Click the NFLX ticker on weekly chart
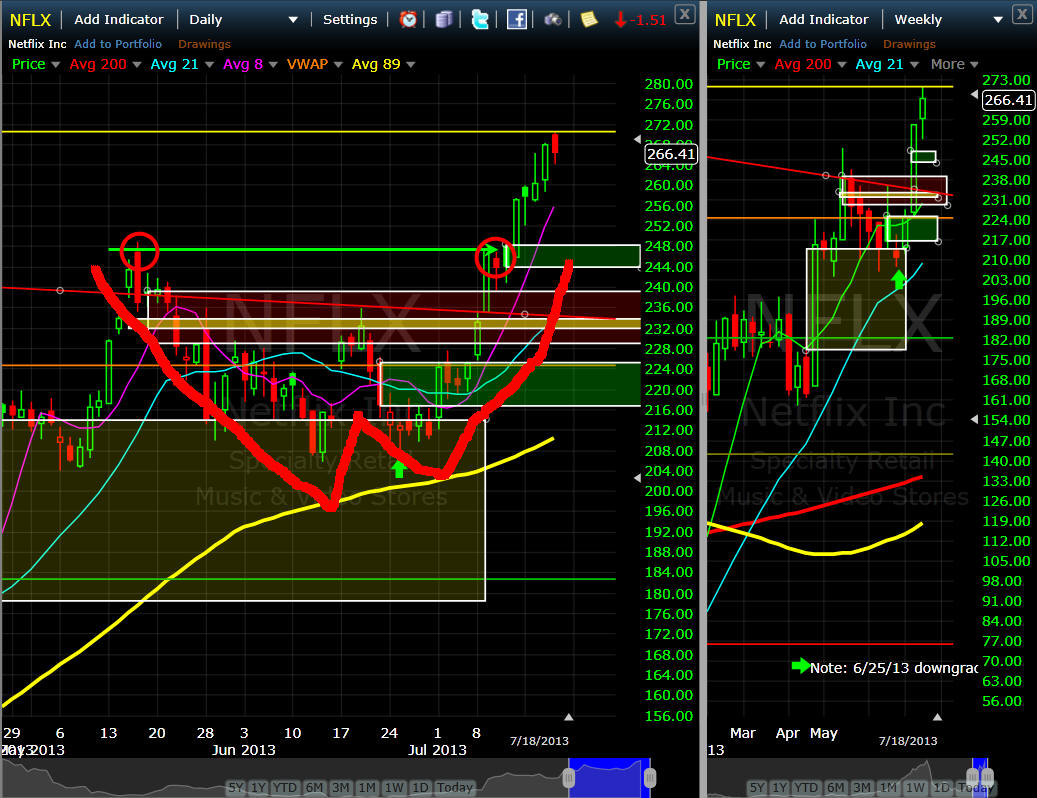The height and width of the screenshot is (798, 1037). (735, 20)
